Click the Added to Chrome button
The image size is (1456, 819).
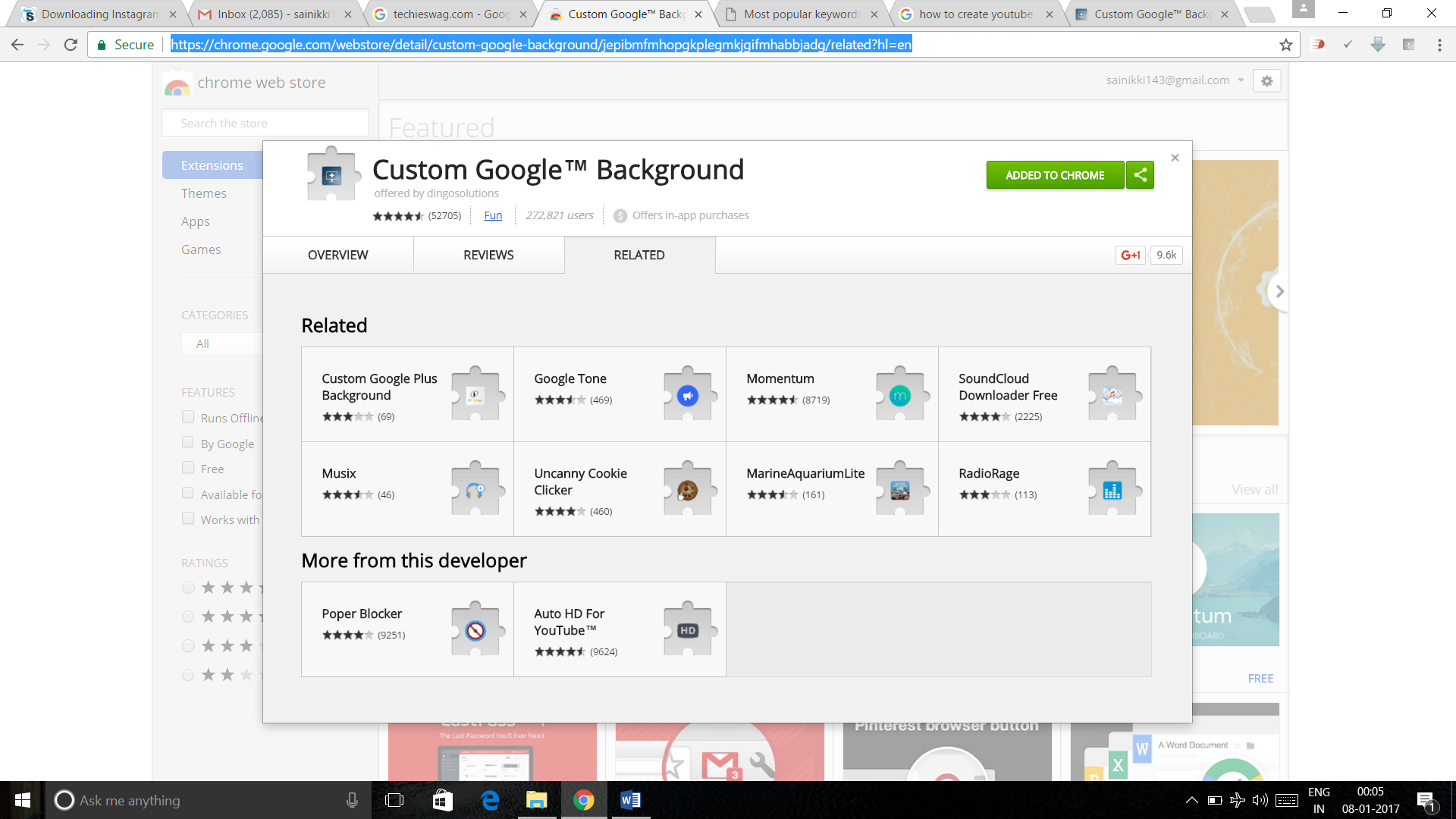tap(1055, 175)
